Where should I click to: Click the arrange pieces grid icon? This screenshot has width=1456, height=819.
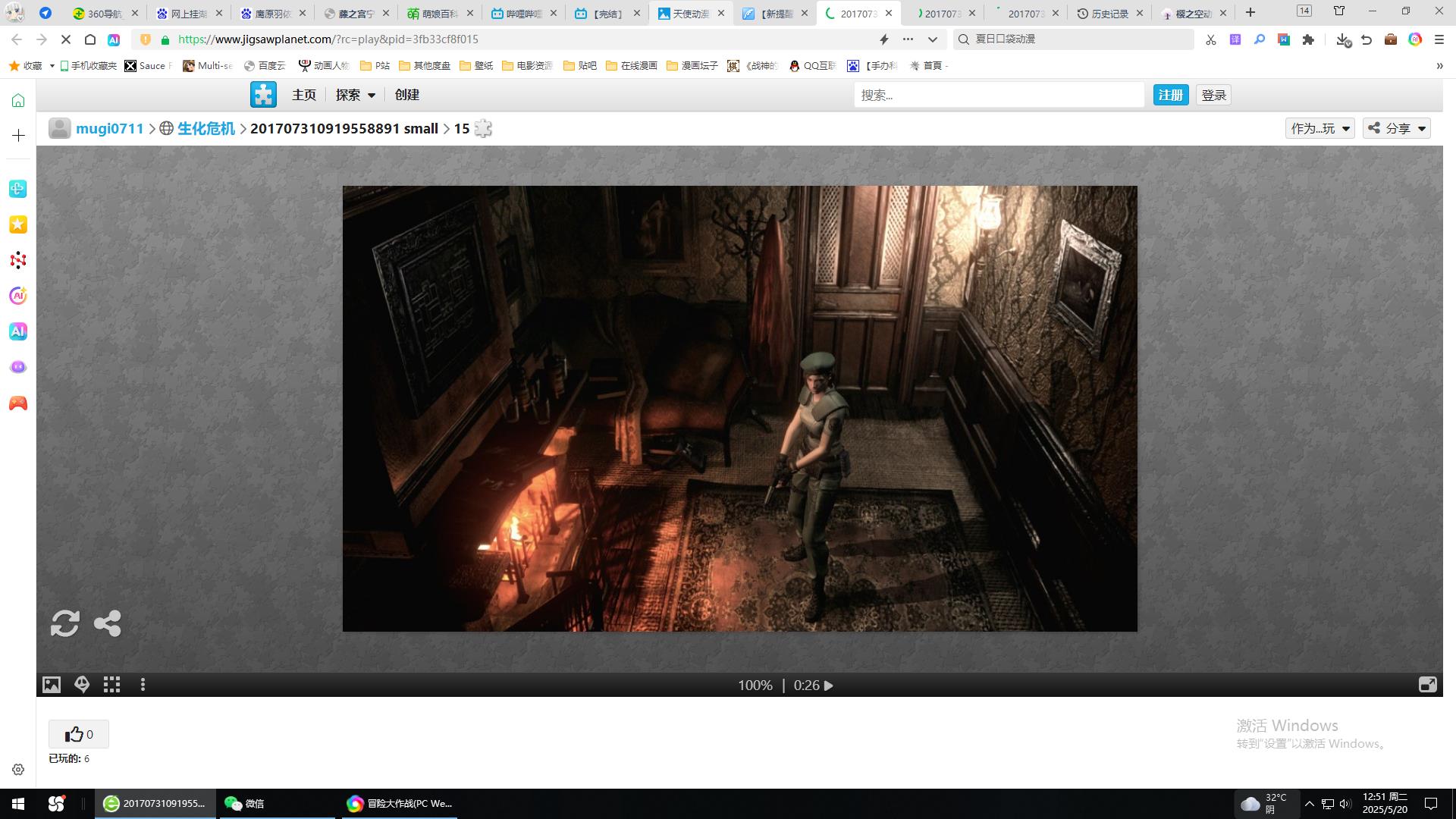coord(112,685)
